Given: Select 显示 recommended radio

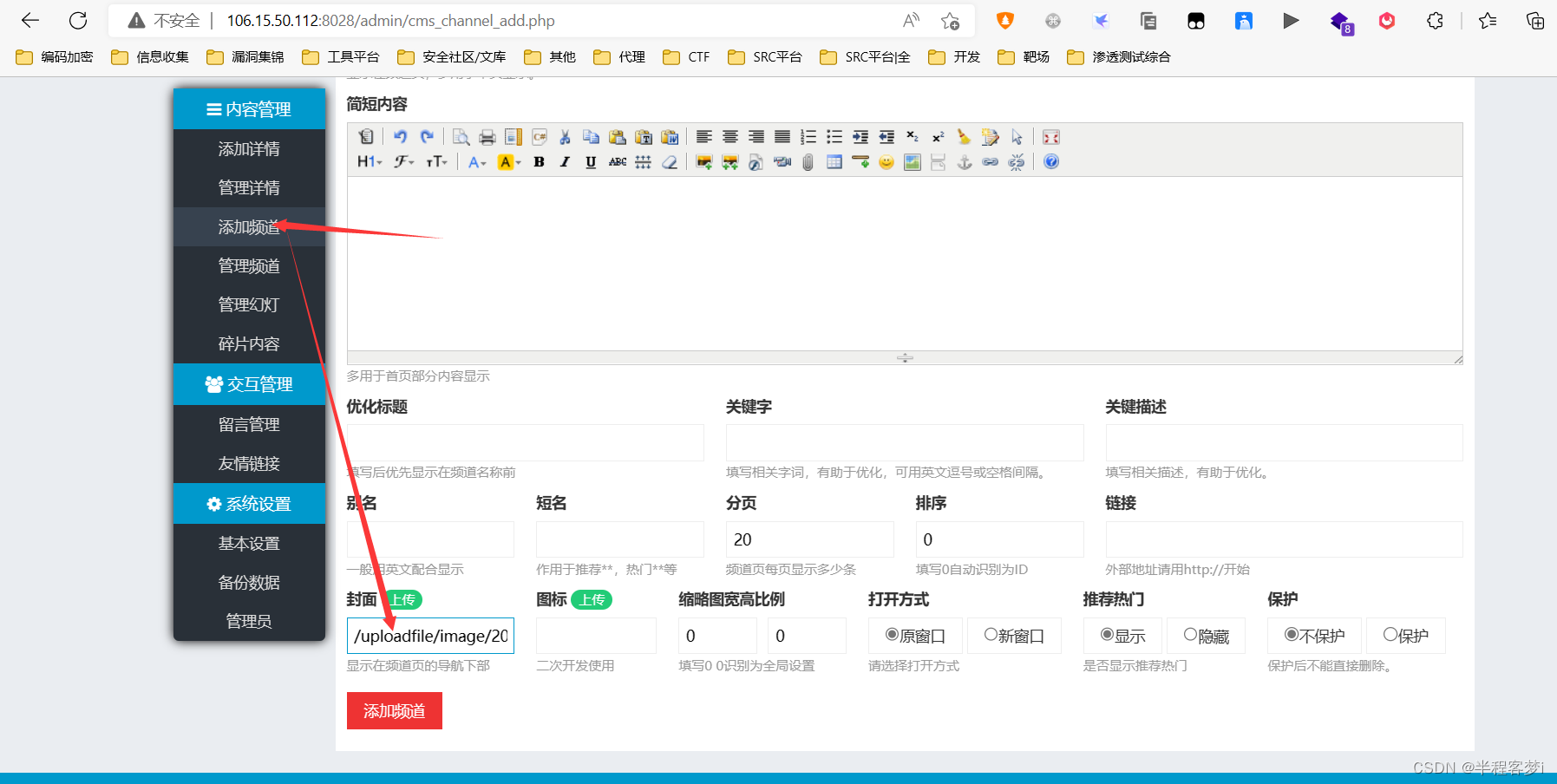Looking at the screenshot, I should coord(1107,635).
